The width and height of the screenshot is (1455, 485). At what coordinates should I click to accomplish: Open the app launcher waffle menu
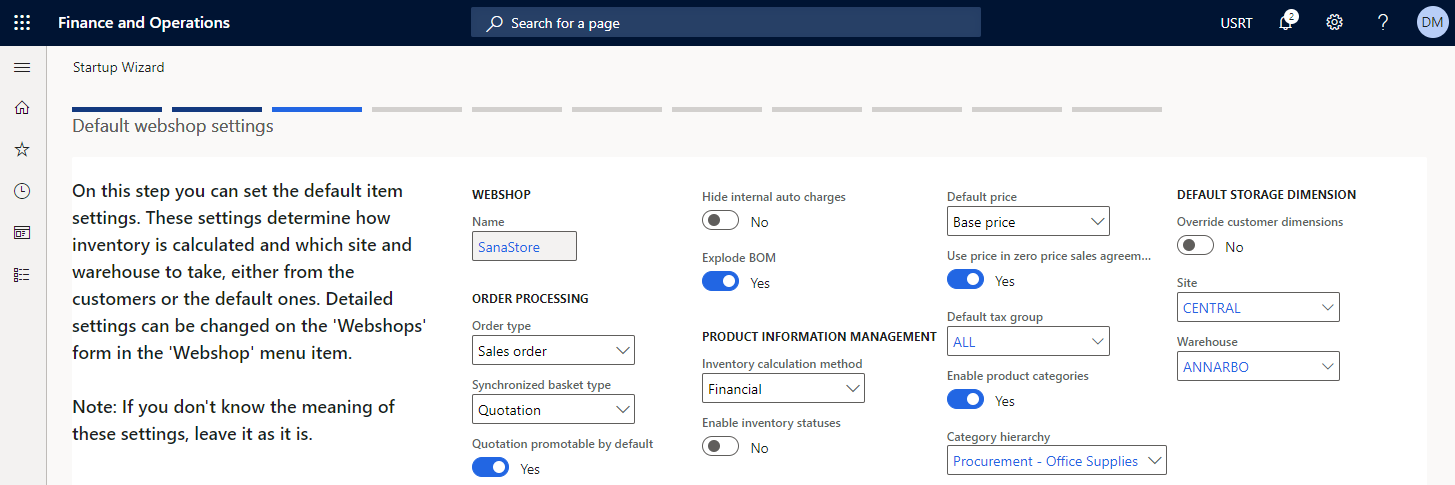22,22
